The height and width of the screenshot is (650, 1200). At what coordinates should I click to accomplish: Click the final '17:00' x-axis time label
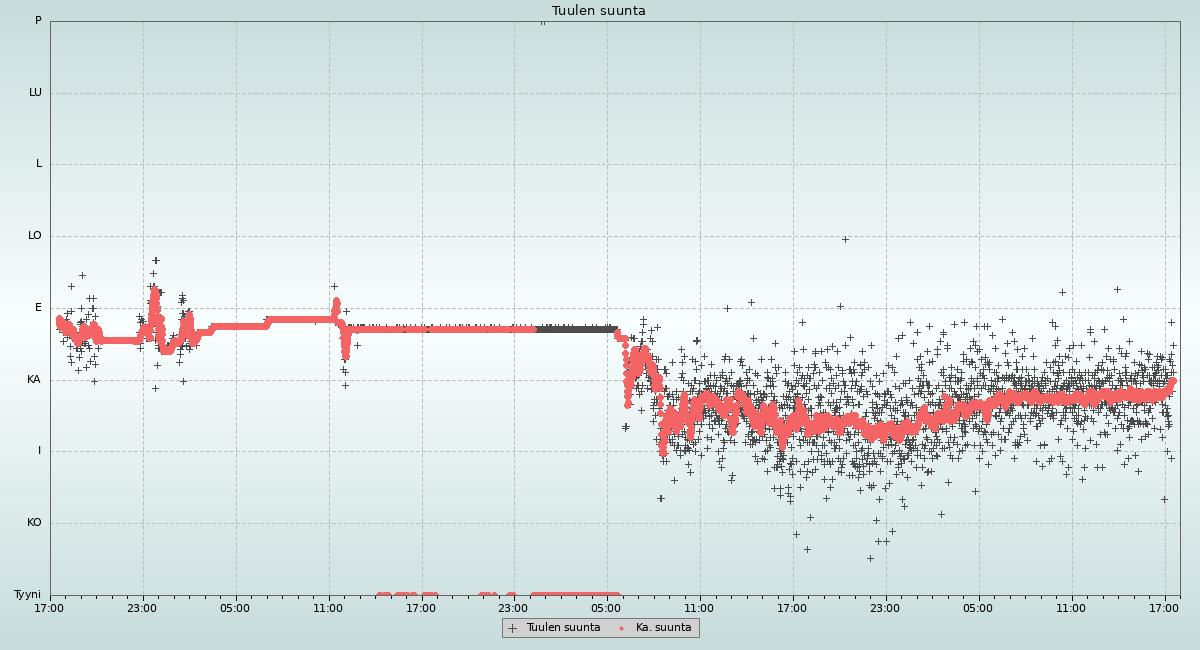pos(1164,607)
